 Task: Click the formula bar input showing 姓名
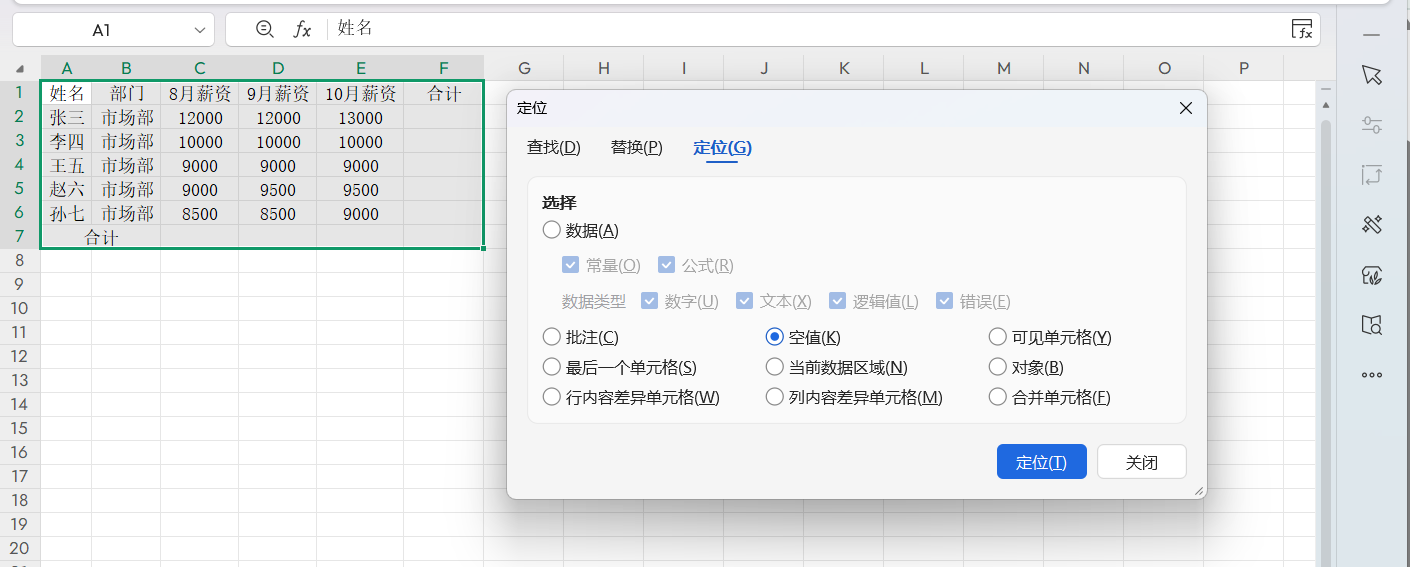800,30
